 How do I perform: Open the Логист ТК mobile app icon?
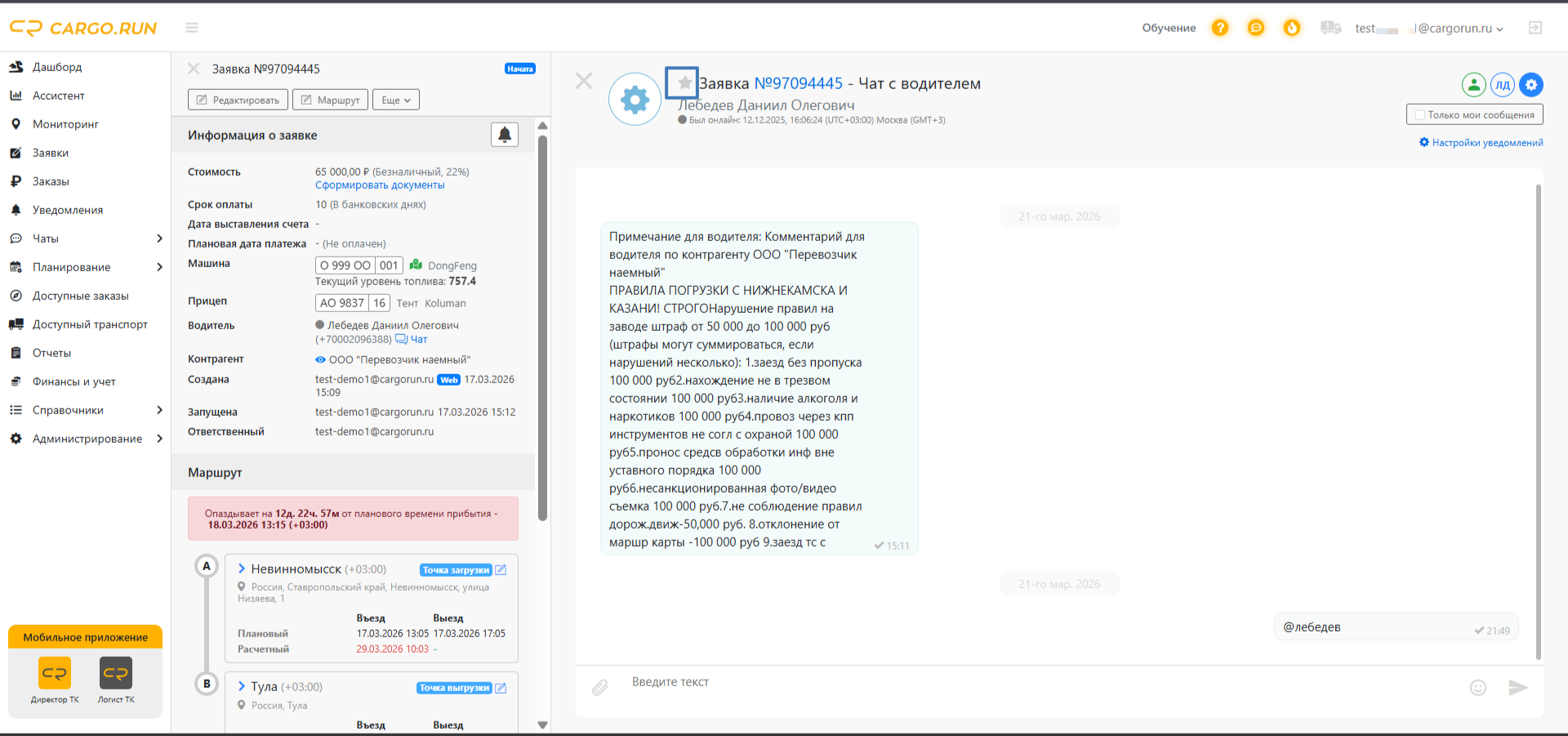pyautogui.click(x=116, y=673)
